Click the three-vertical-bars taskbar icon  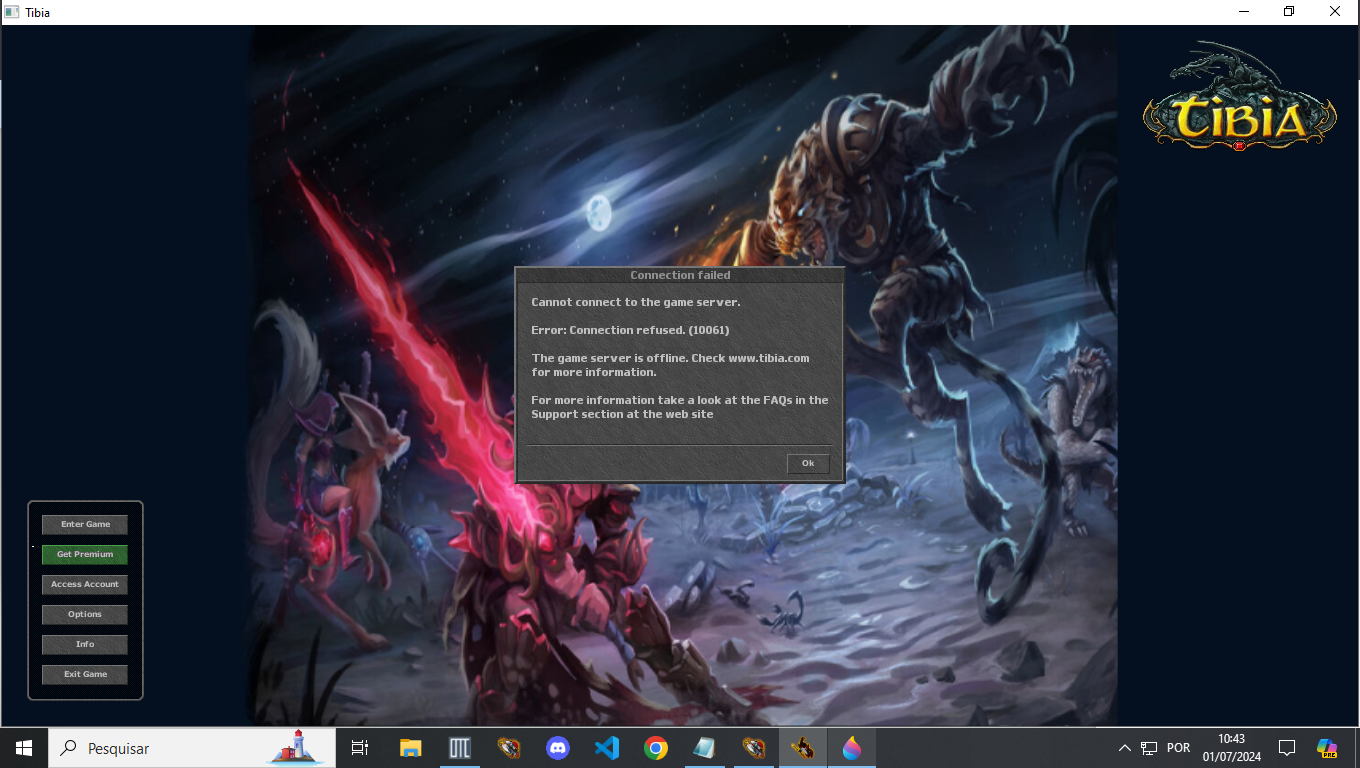(x=459, y=748)
